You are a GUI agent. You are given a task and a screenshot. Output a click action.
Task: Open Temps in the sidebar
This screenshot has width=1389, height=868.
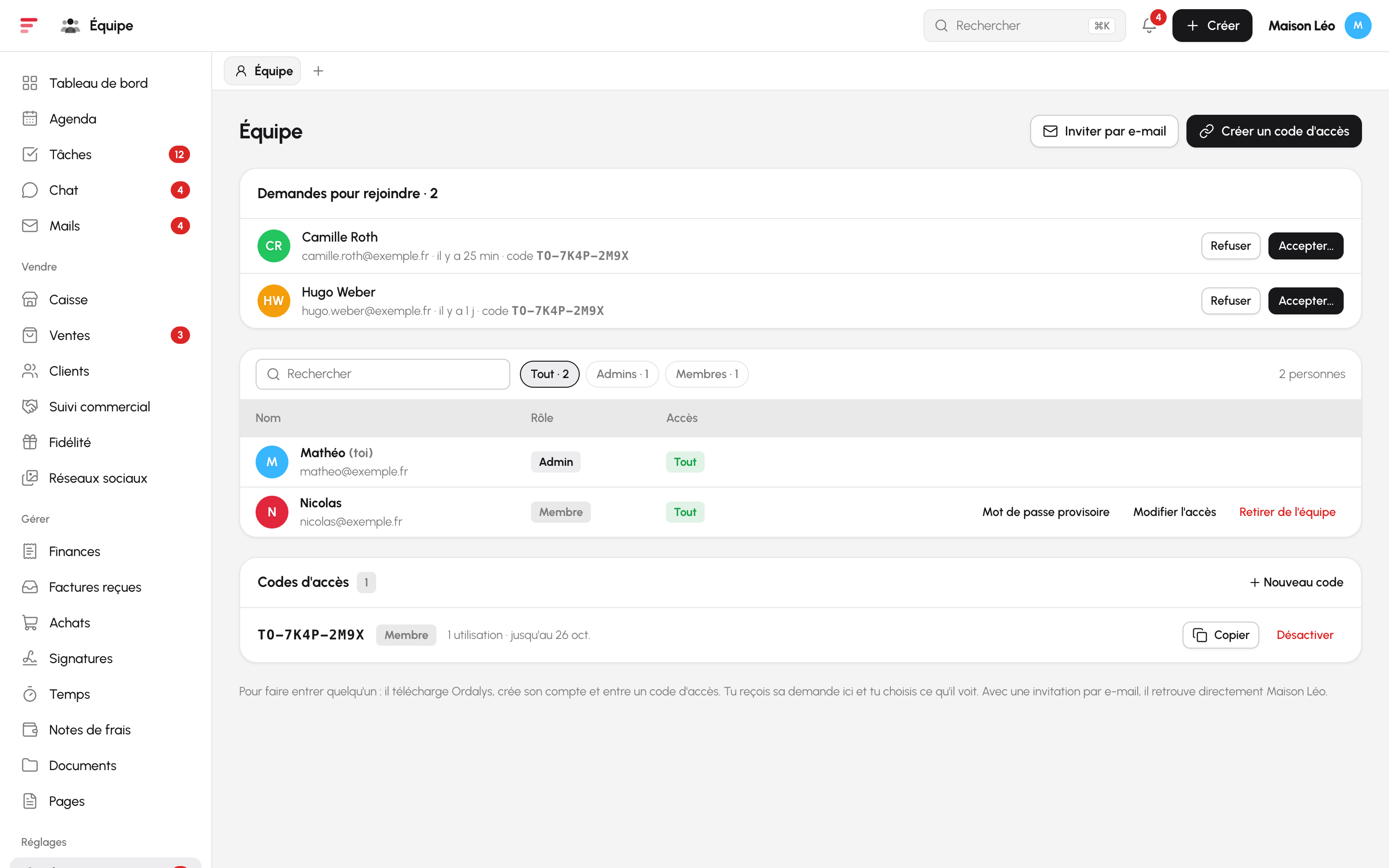tap(106, 693)
